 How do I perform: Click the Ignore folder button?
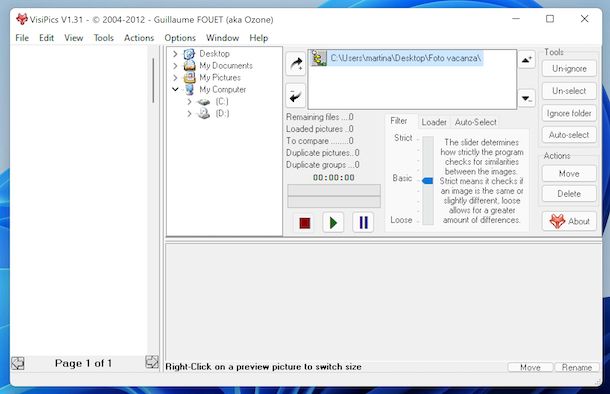point(569,113)
